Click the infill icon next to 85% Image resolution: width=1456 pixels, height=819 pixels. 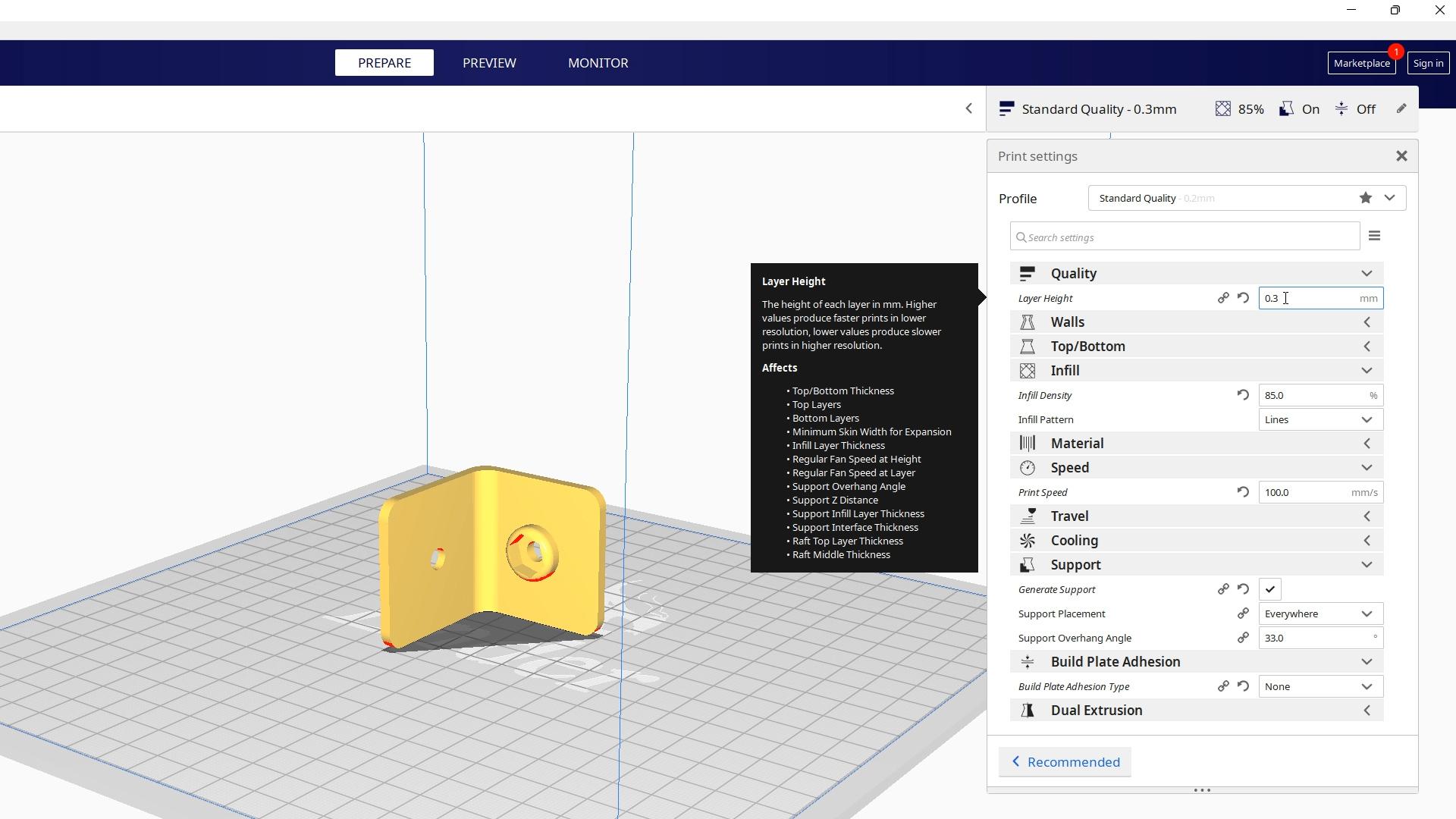[x=1222, y=108]
